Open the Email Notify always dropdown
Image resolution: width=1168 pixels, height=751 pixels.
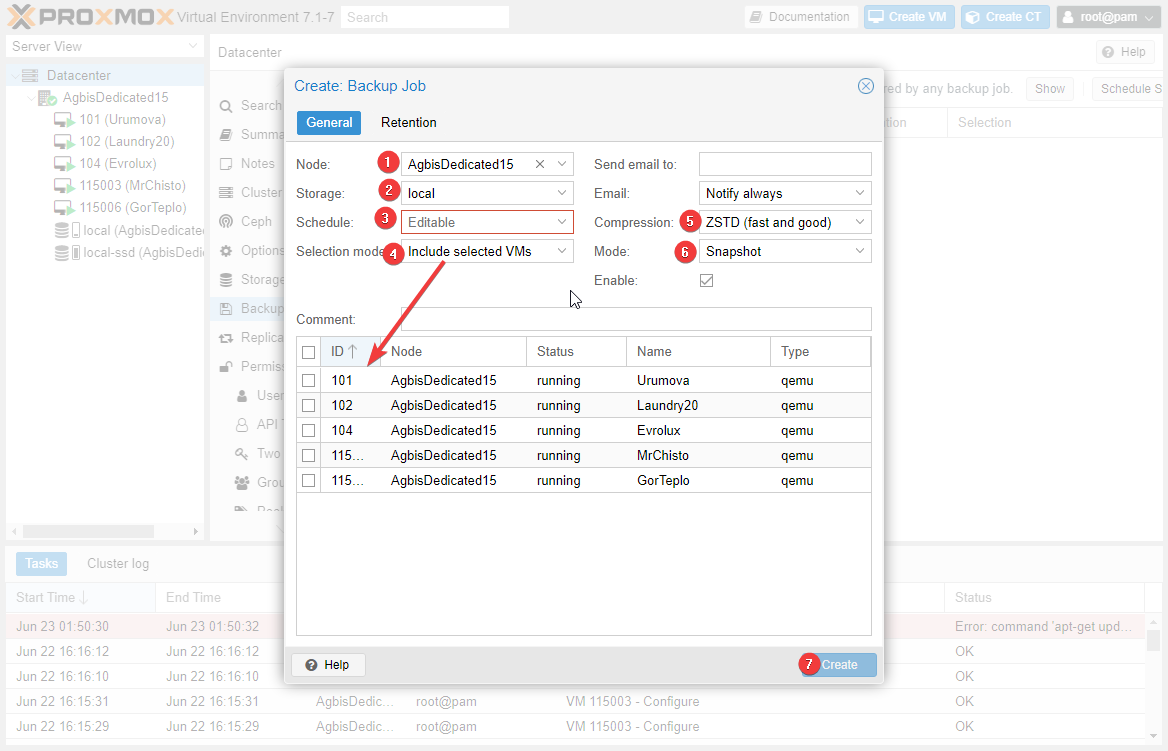tap(860, 193)
